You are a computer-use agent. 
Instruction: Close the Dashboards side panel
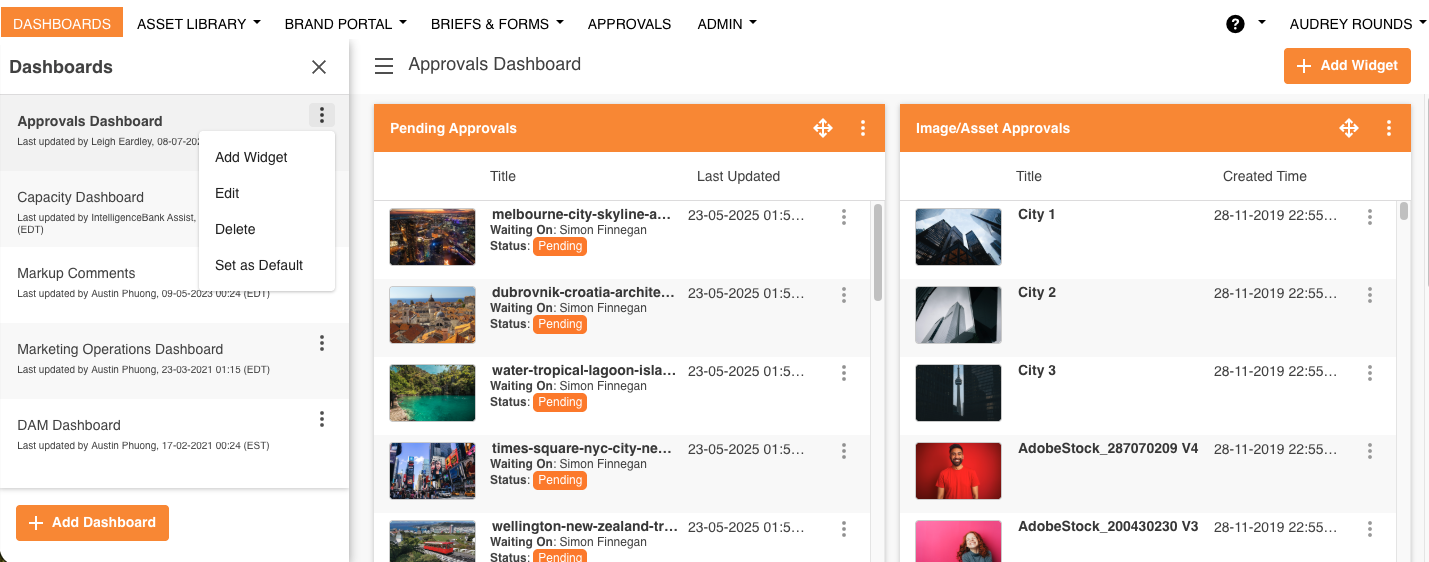[319, 67]
